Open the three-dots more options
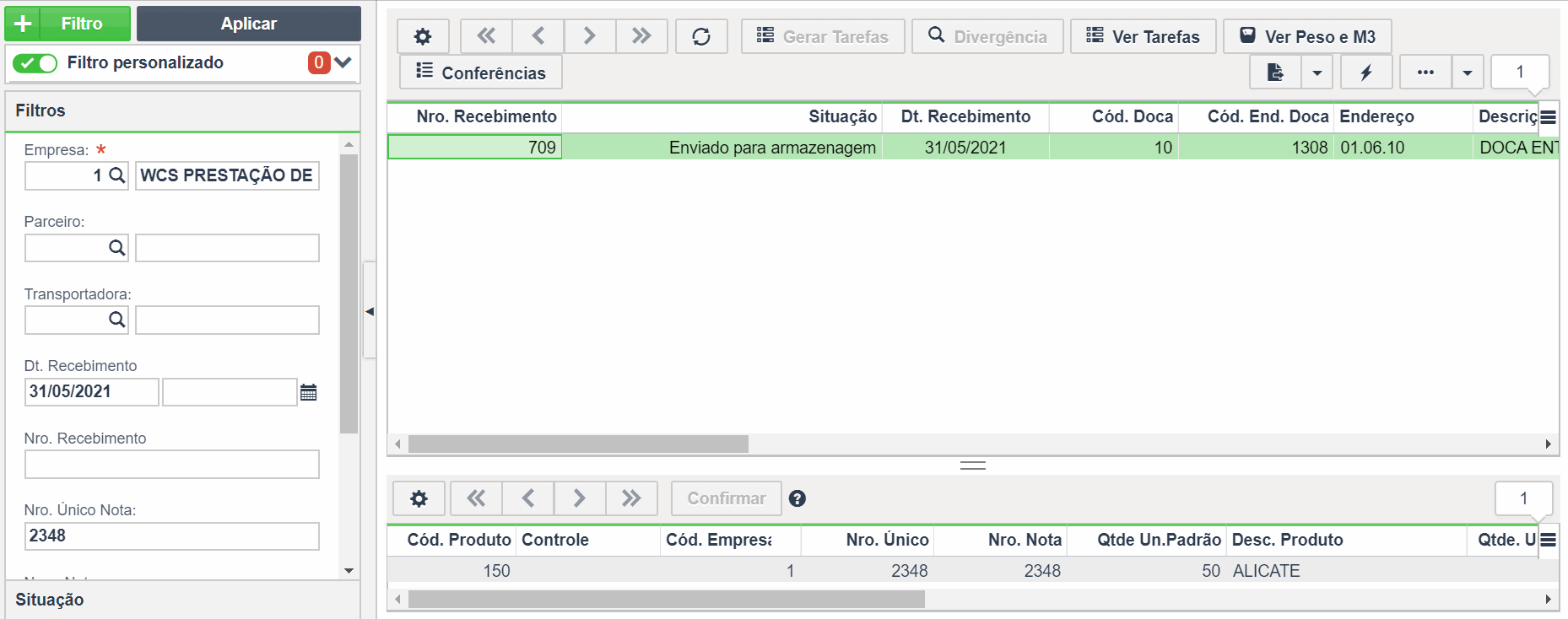The height and width of the screenshot is (619, 1568). [1425, 73]
